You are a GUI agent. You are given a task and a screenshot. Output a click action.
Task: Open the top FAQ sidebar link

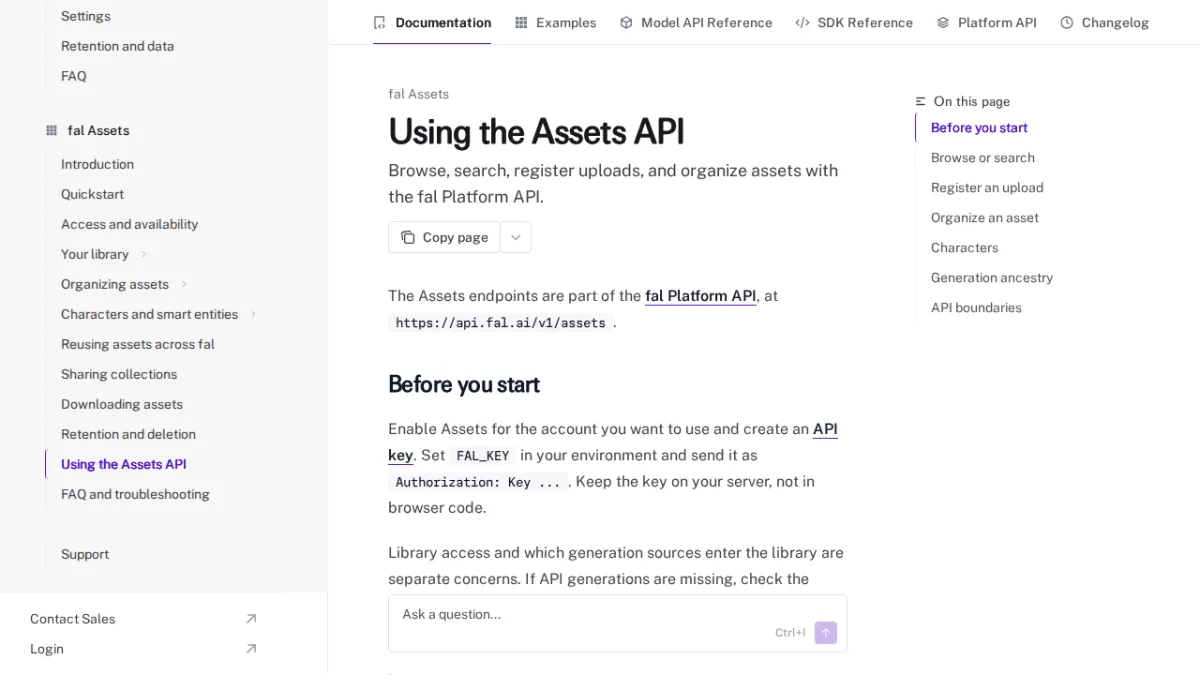click(x=74, y=76)
